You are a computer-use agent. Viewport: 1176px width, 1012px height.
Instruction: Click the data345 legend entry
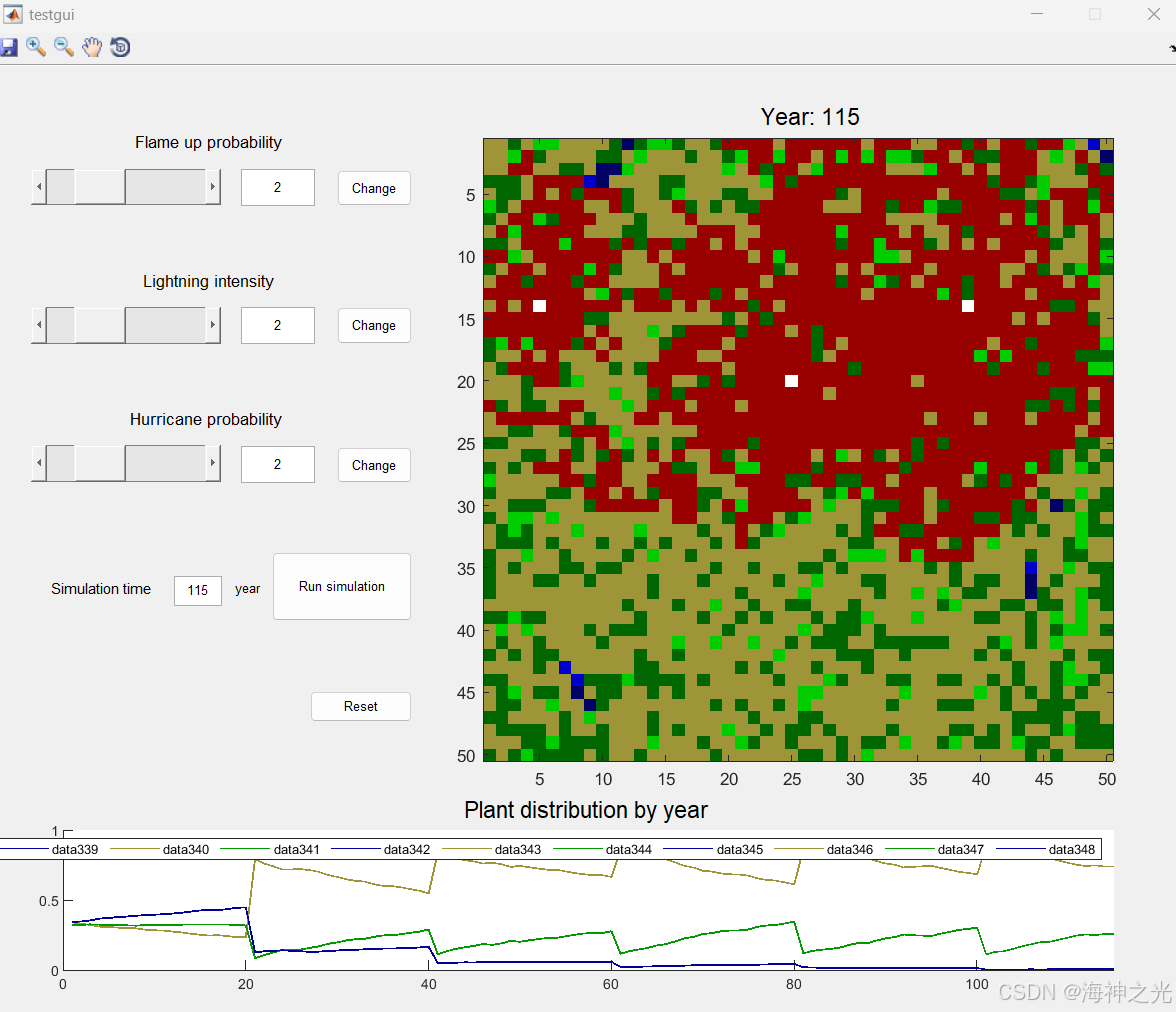click(x=714, y=849)
